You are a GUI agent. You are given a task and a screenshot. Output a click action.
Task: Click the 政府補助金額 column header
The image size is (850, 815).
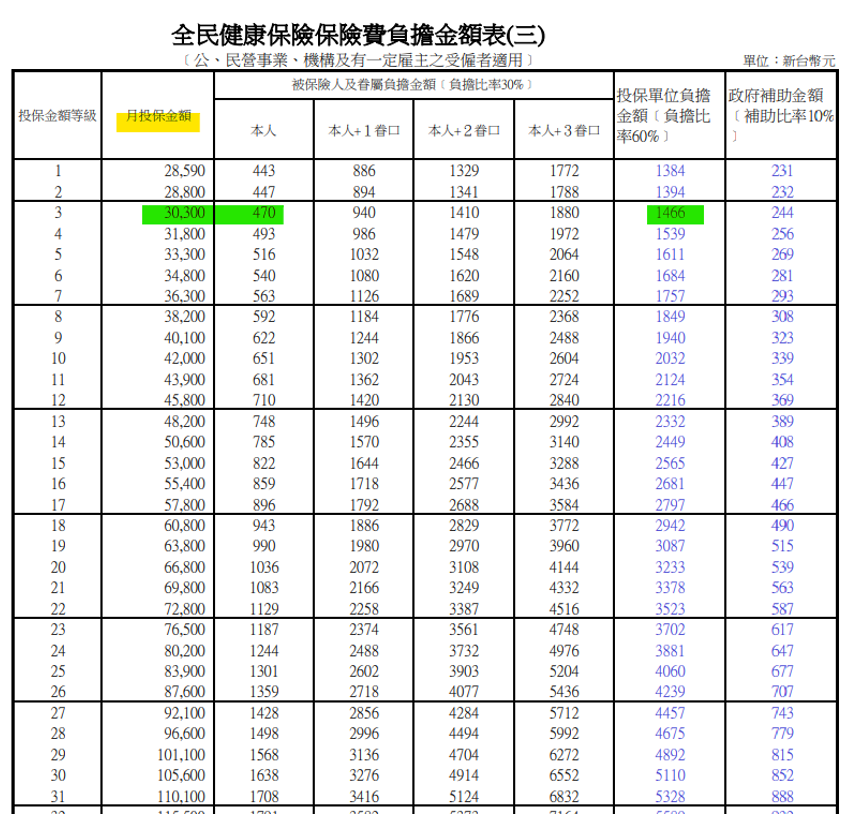click(781, 114)
